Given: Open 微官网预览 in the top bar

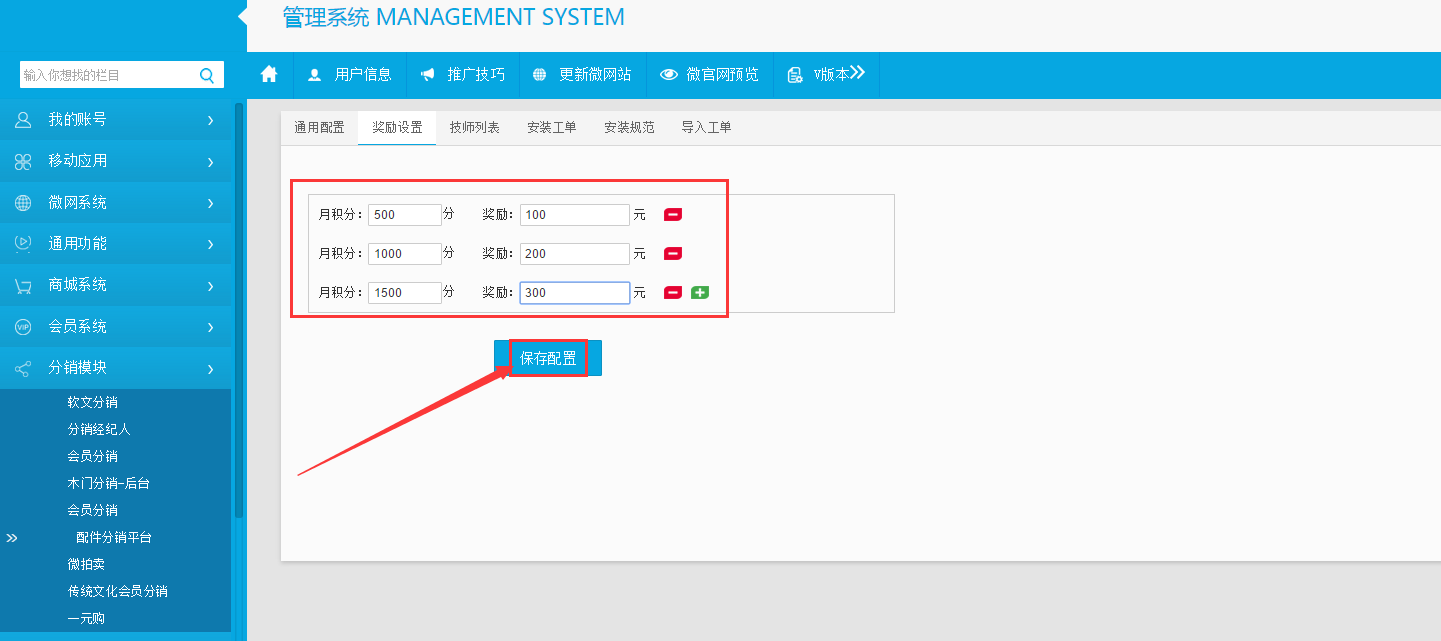Looking at the screenshot, I should pos(710,75).
